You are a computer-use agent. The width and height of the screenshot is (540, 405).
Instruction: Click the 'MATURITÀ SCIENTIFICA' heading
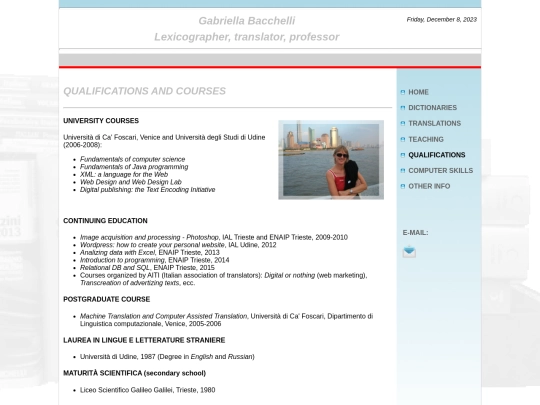(134, 373)
